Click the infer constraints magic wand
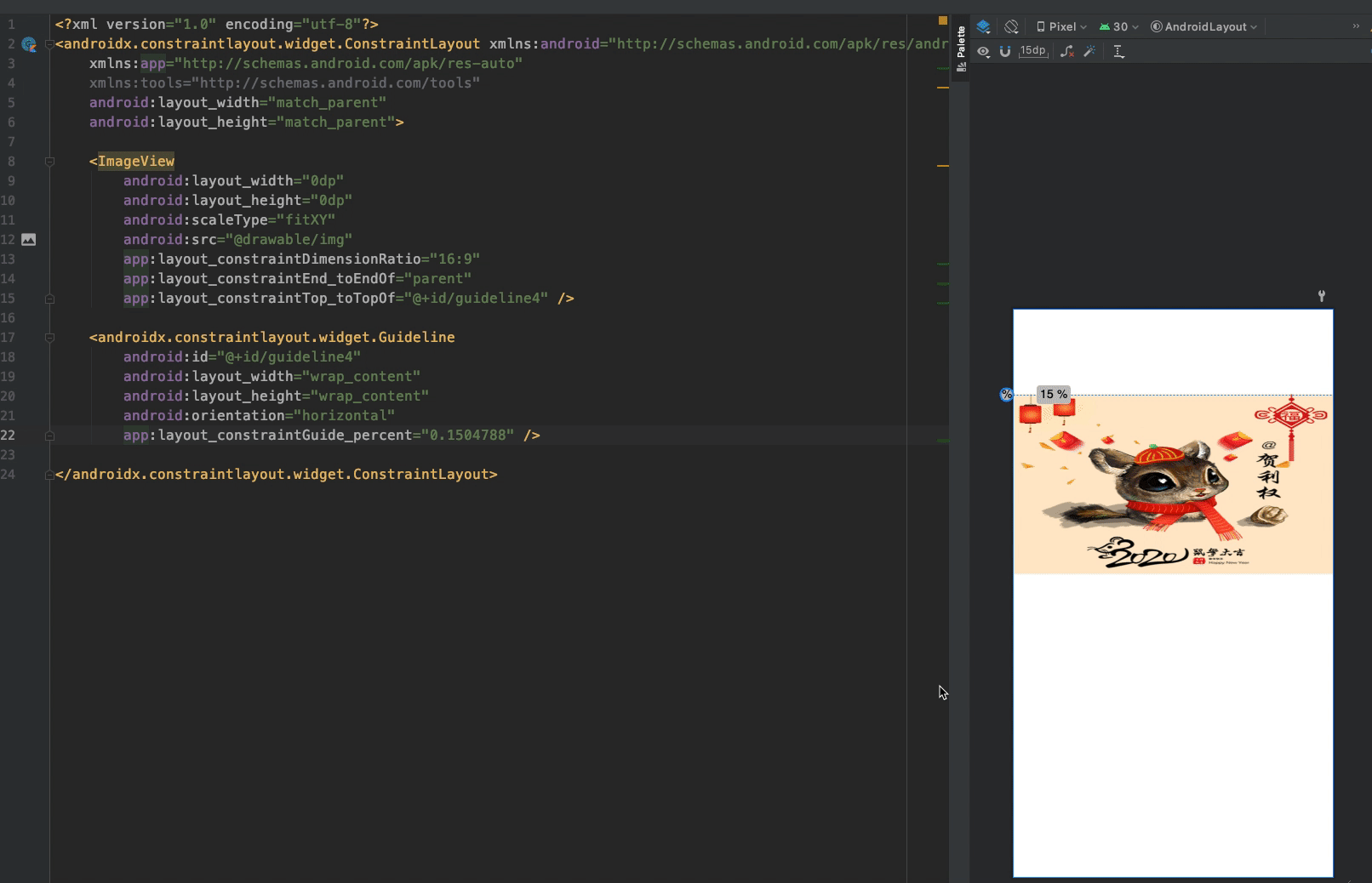The image size is (1372, 883). click(x=1089, y=51)
